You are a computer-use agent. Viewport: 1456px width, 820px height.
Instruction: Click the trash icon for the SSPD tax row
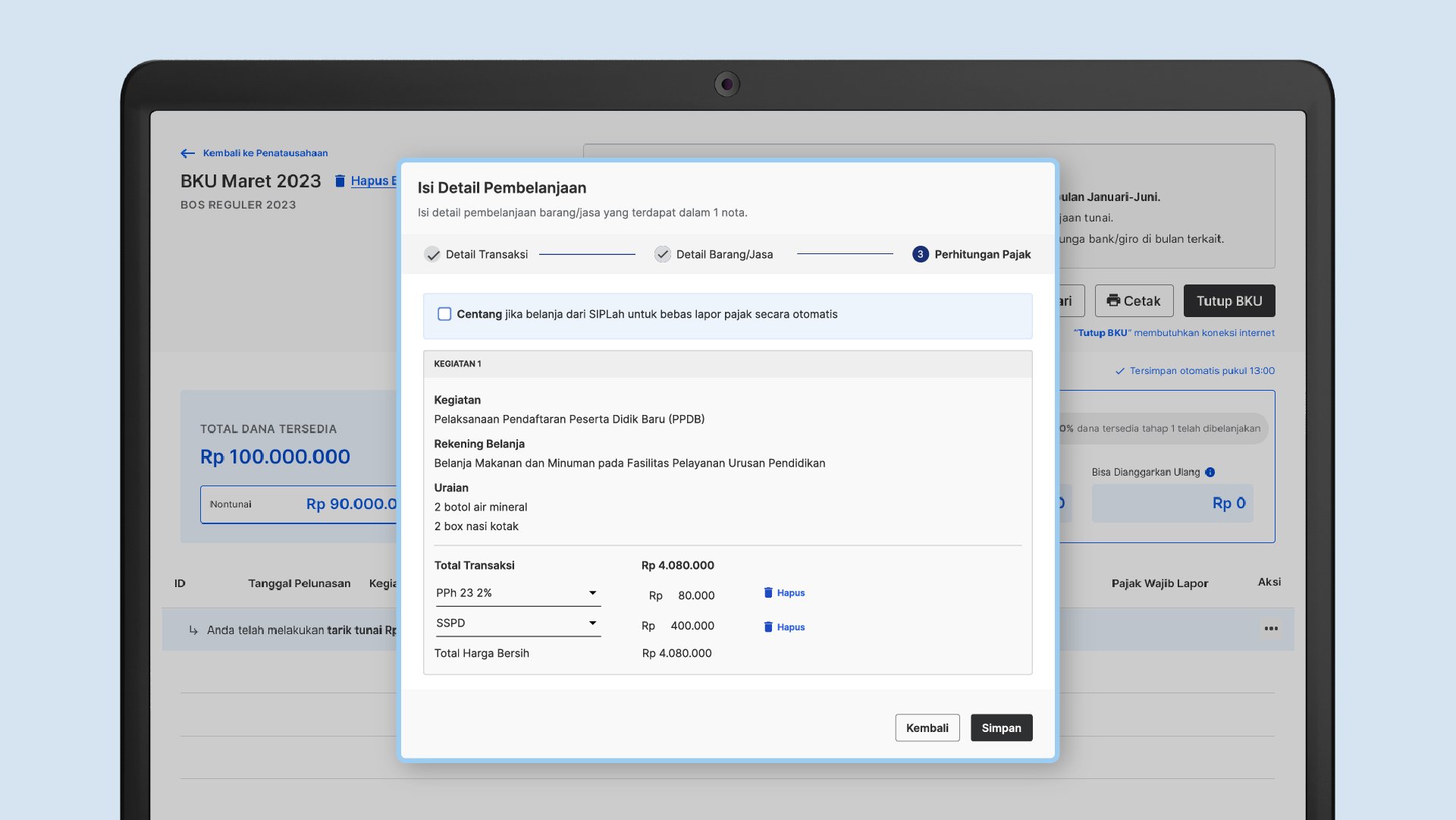(767, 627)
